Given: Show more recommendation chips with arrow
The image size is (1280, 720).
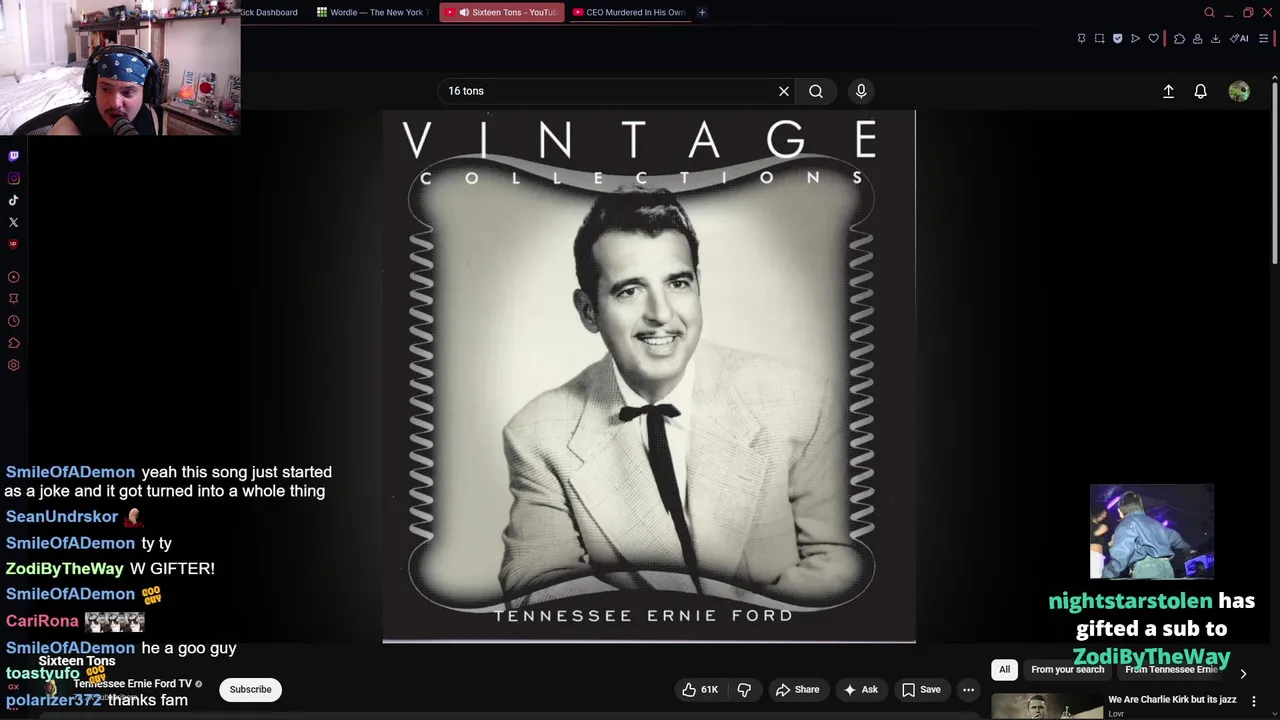Looking at the screenshot, I should pos(1243,674).
